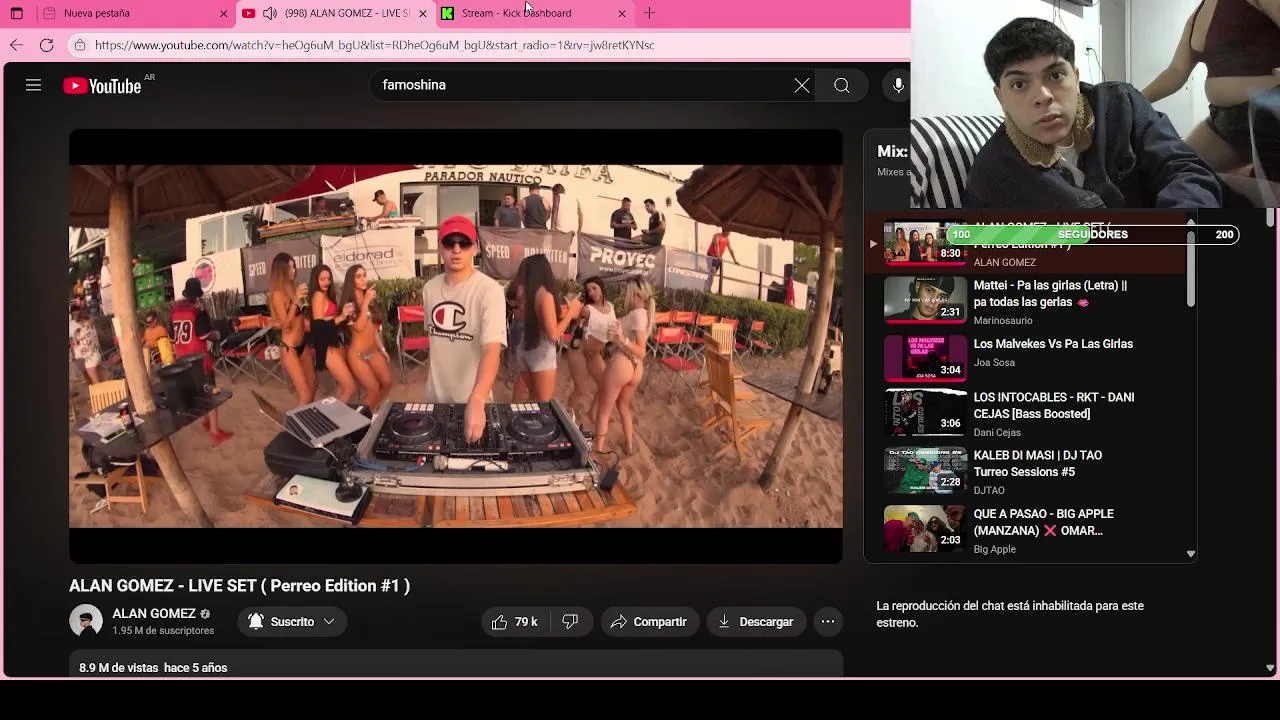Open ALAN GOMEZ channel avatar
1280x720 pixels.
pos(86,621)
